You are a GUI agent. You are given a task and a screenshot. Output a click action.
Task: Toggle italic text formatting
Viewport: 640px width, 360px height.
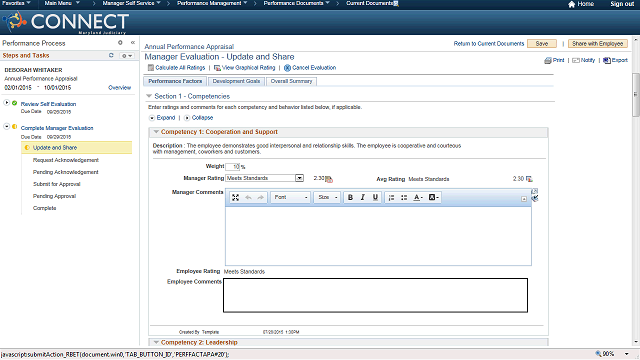[x=362, y=198]
